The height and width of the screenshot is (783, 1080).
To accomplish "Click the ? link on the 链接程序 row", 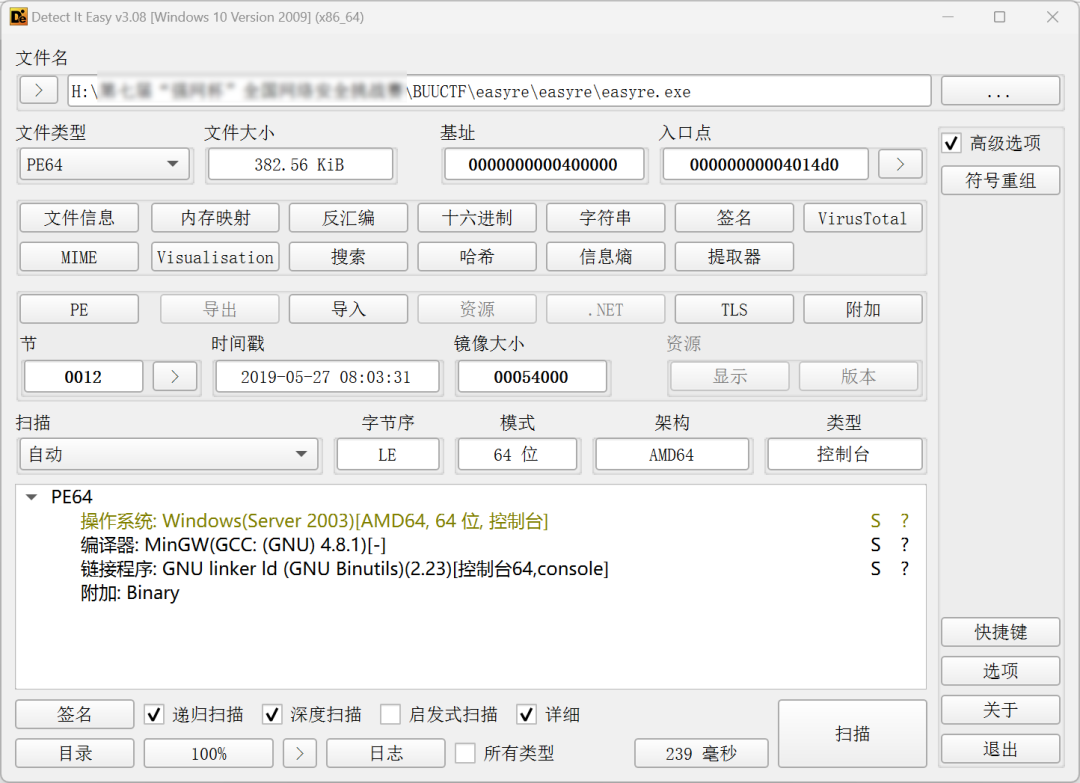I will coord(905,569).
